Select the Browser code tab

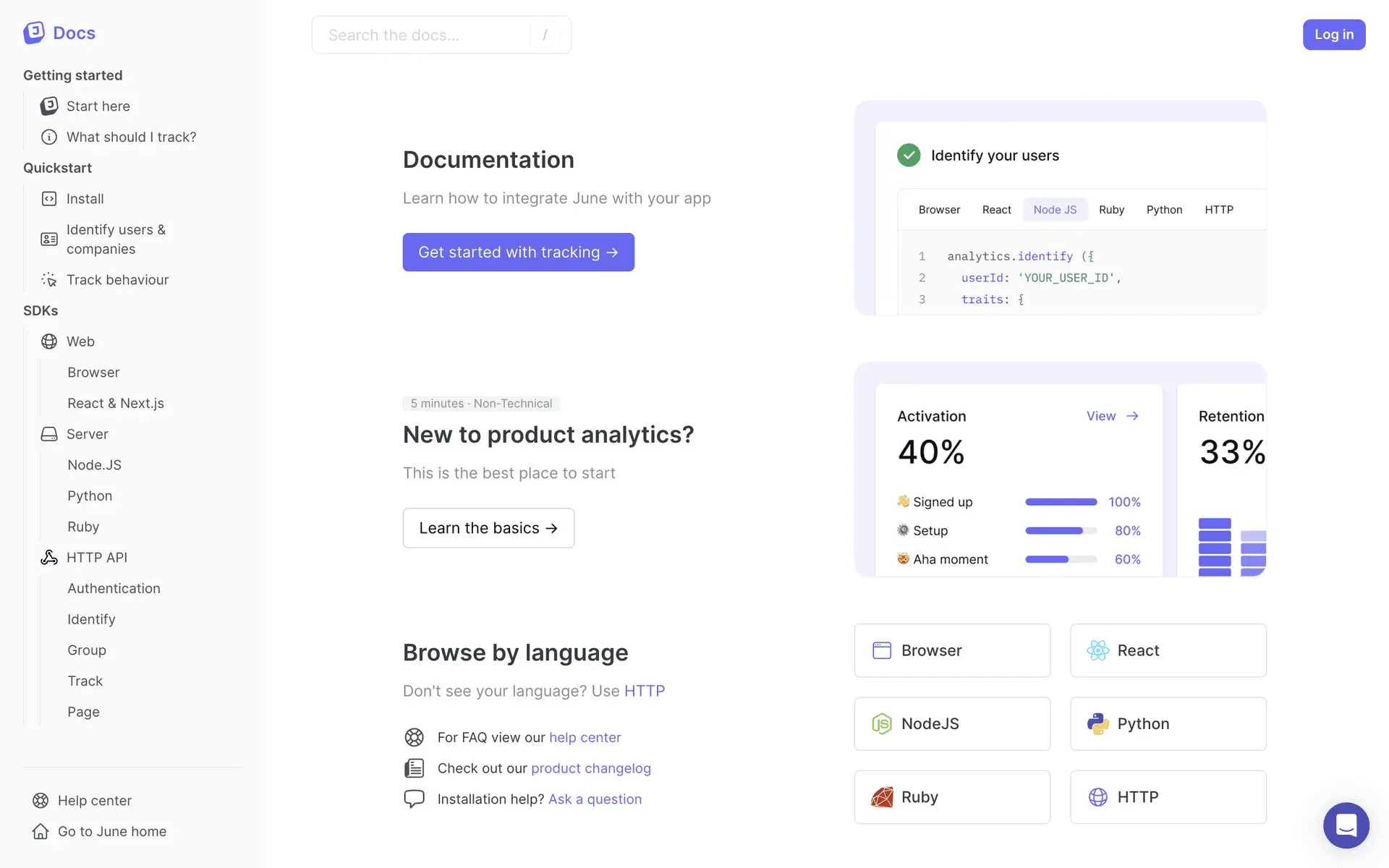pos(939,210)
